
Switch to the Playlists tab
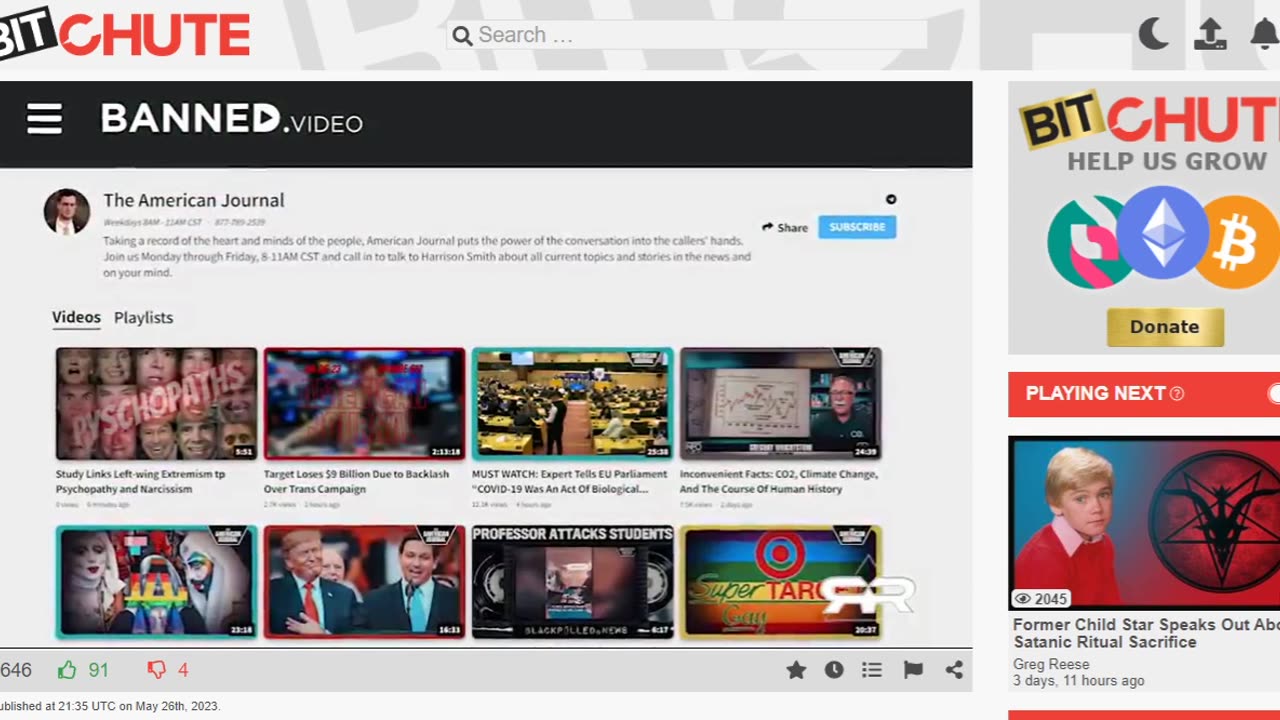(143, 317)
